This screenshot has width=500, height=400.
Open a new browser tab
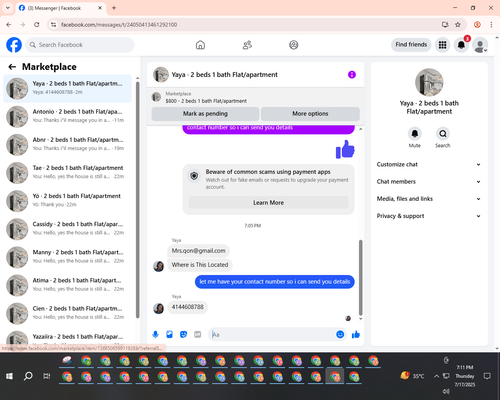pos(114,8)
